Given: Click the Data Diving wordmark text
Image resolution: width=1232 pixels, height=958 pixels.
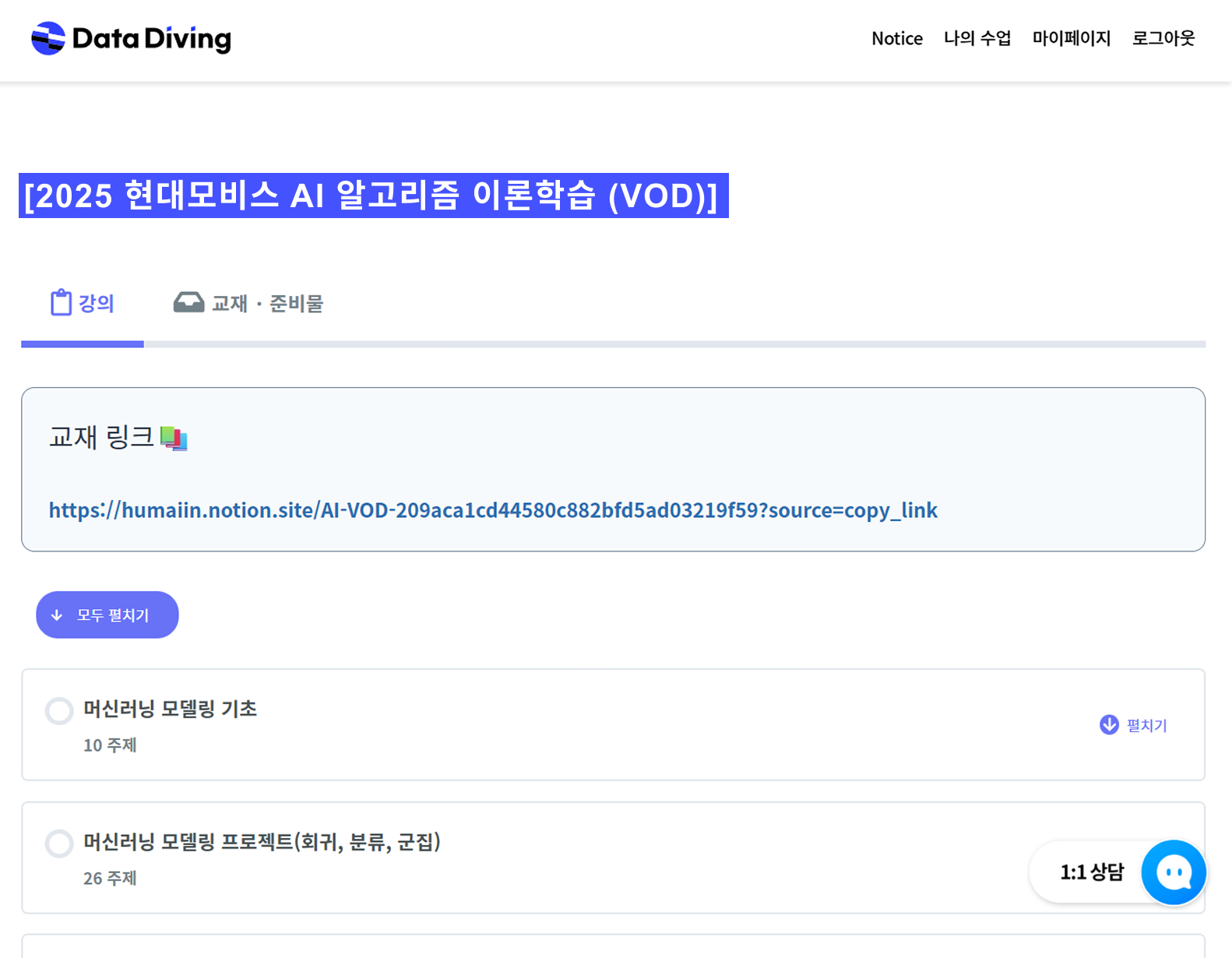Looking at the screenshot, I should click(152, 38).
